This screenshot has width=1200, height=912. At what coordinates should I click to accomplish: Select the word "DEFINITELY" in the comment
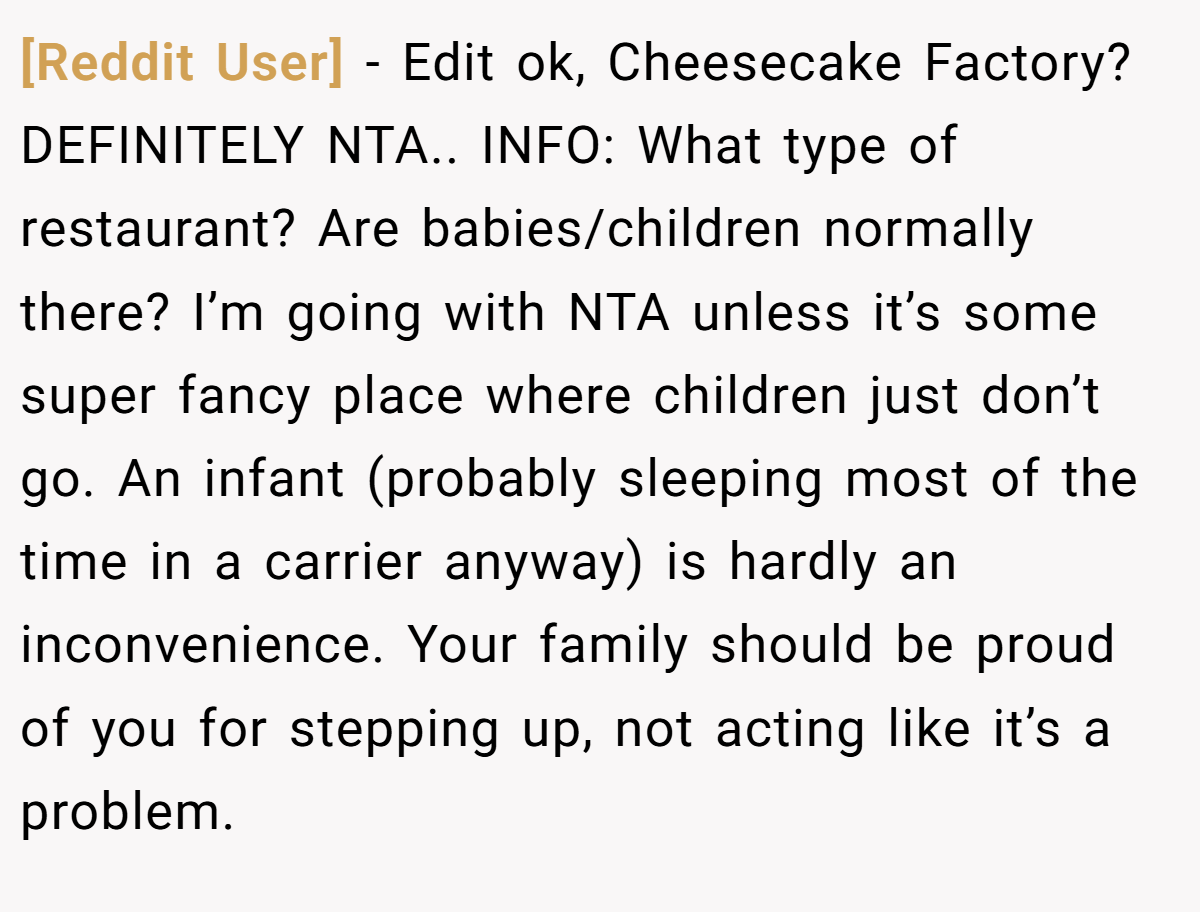tap(161, 147)
